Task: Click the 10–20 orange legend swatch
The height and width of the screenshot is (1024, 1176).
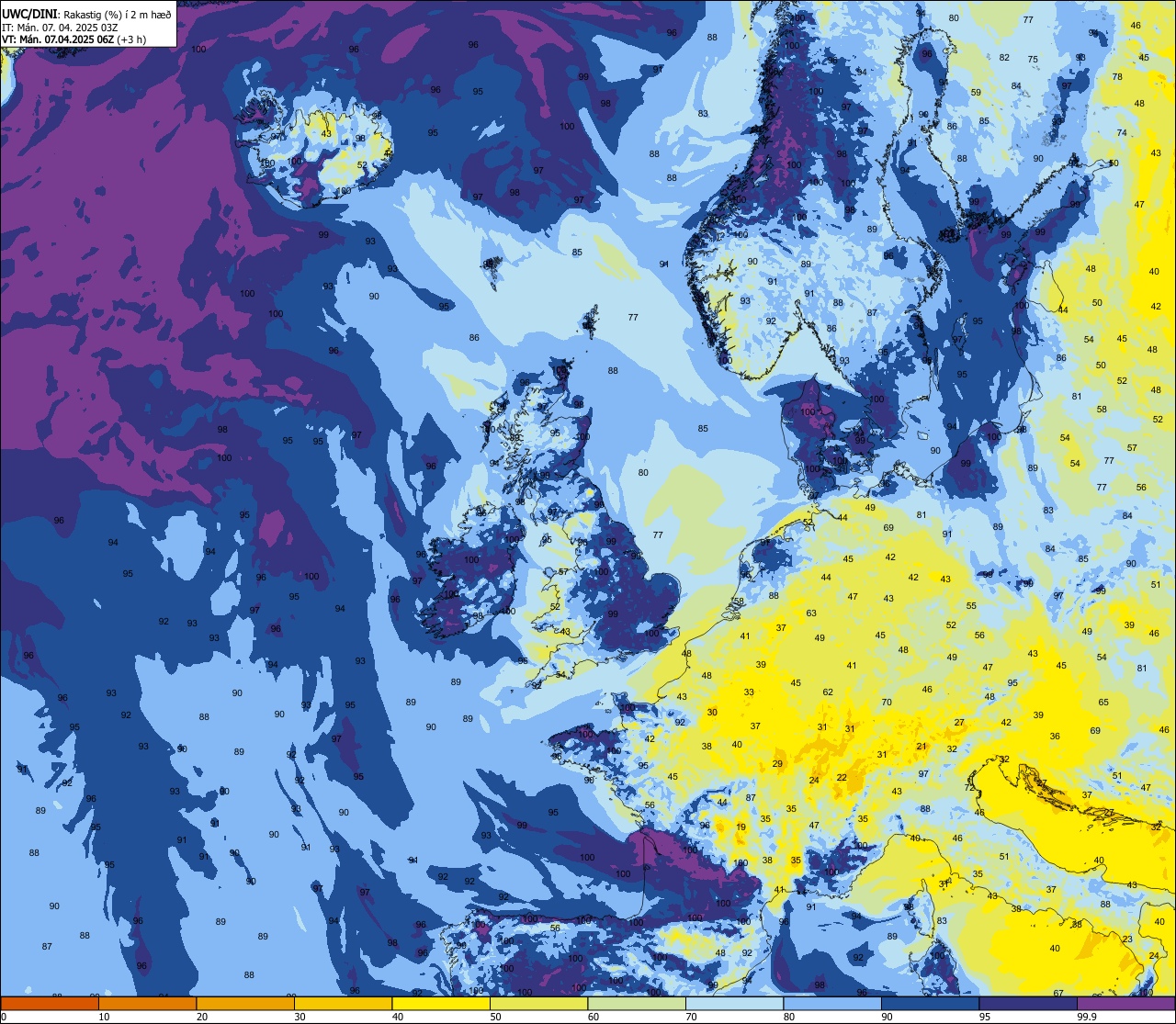Action: point(147,1003)
